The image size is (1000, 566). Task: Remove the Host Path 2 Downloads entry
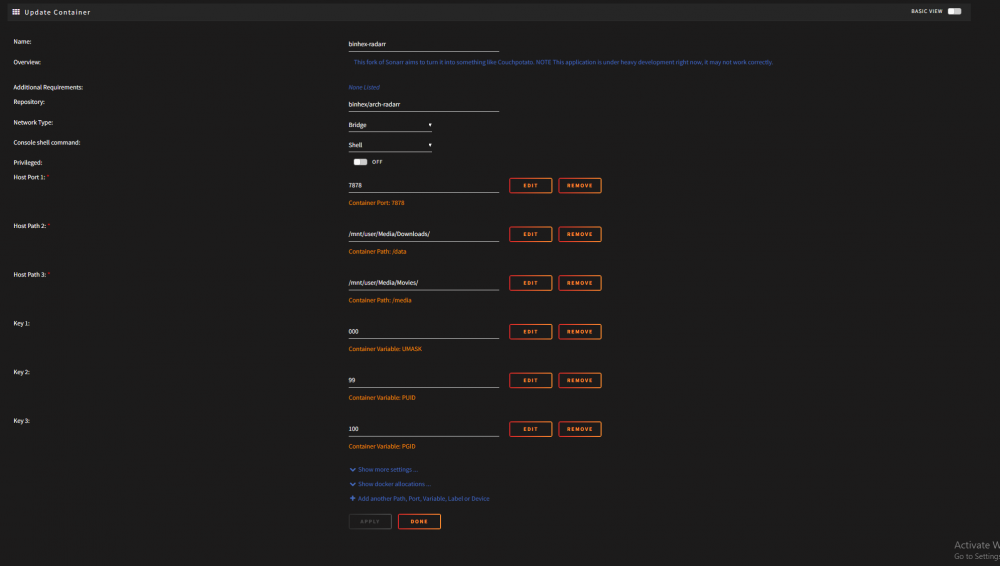pos(580,234)
